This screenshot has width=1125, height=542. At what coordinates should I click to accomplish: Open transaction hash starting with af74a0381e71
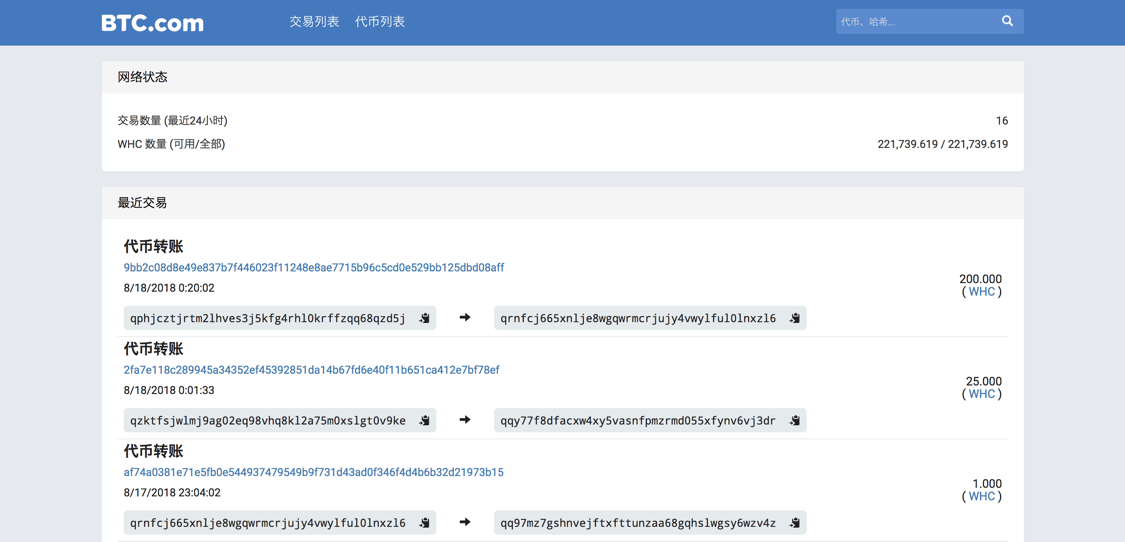point(314,472)
